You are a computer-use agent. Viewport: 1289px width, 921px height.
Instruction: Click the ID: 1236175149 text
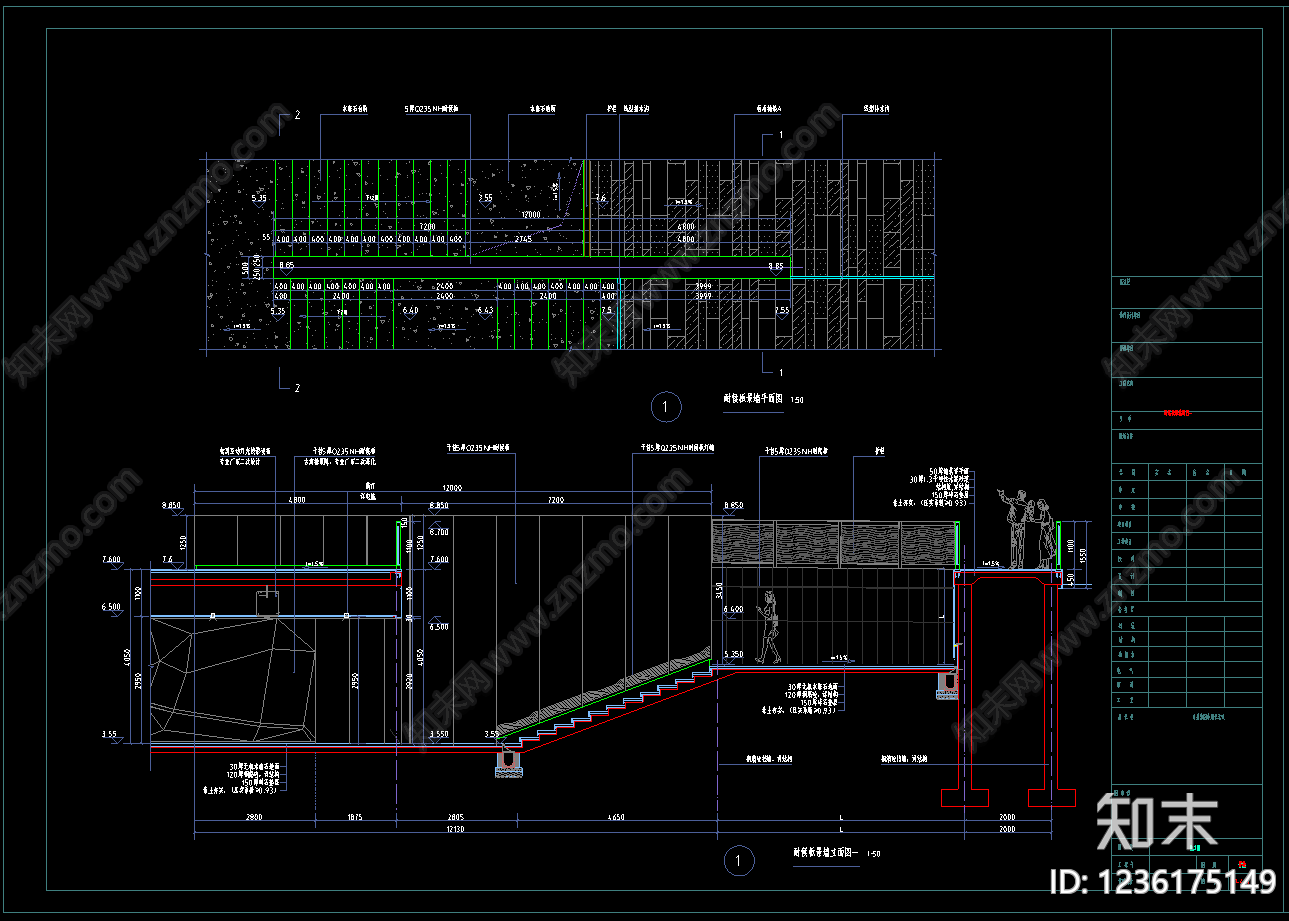coord(1162,882)
